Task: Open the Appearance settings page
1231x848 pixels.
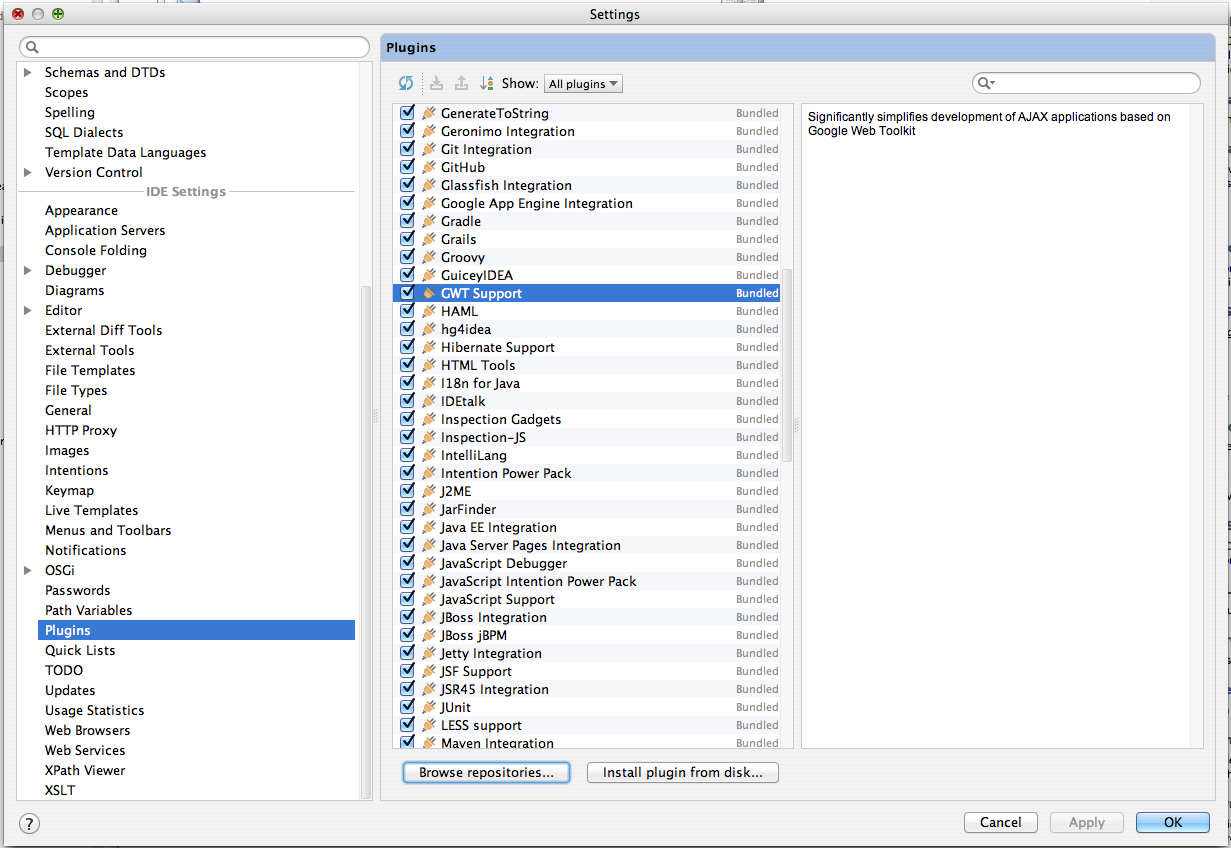Action: (81, 210)
